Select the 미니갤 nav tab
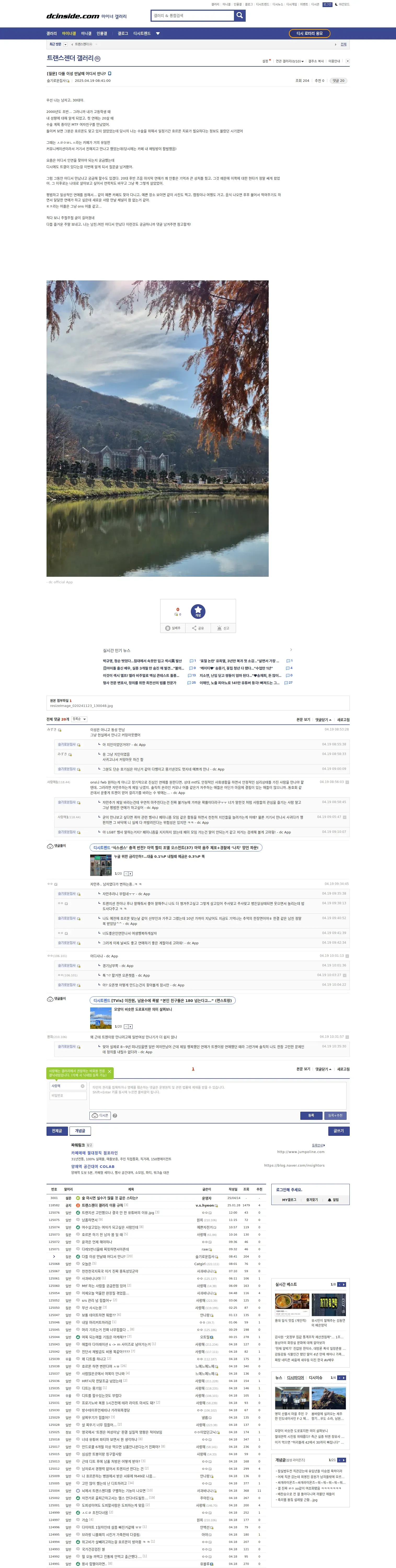This screenshot has width=396, height=1568. point(87,33)
